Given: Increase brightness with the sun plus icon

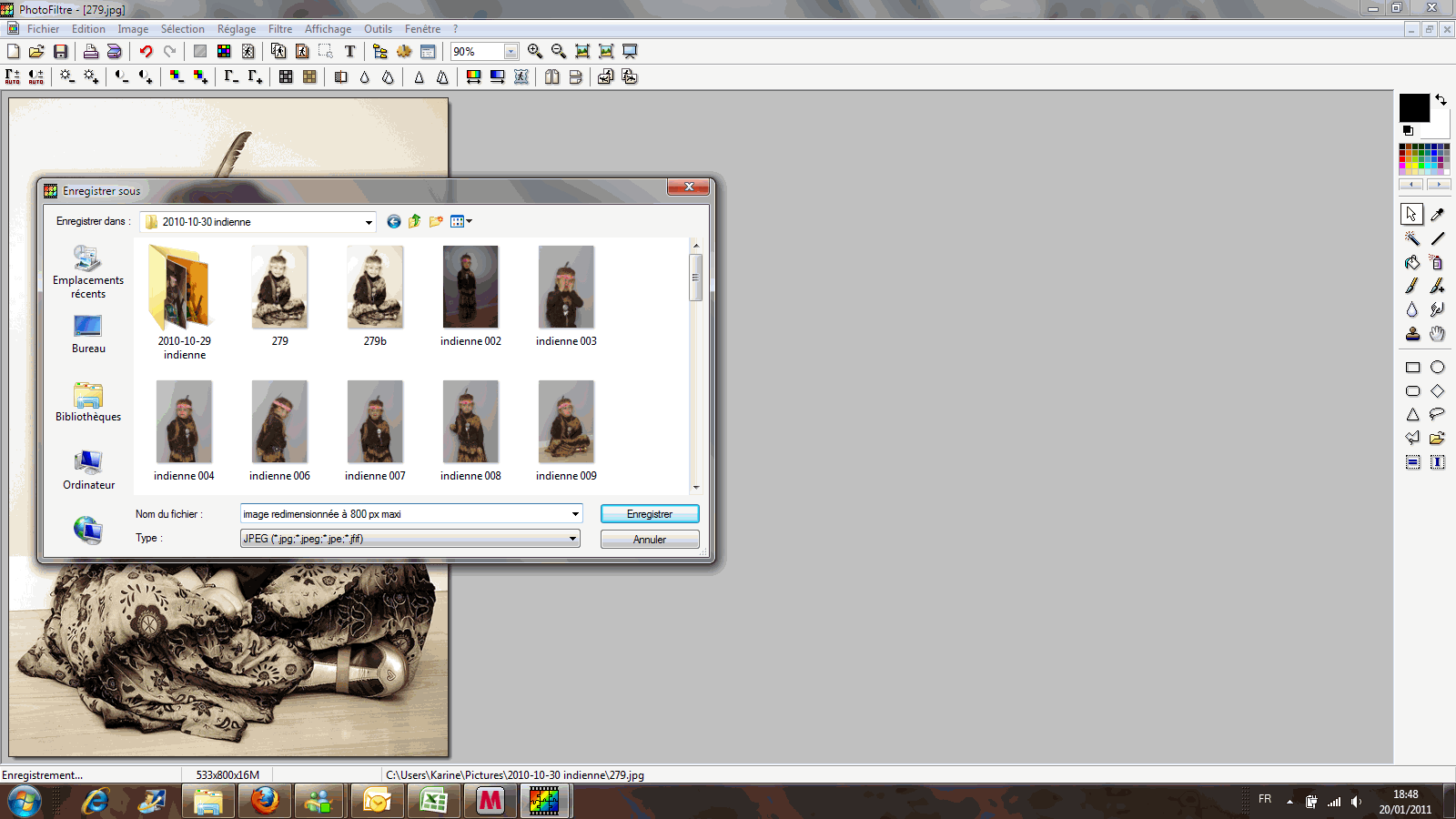Looking at the screenshot, I should tap(91, 76).
